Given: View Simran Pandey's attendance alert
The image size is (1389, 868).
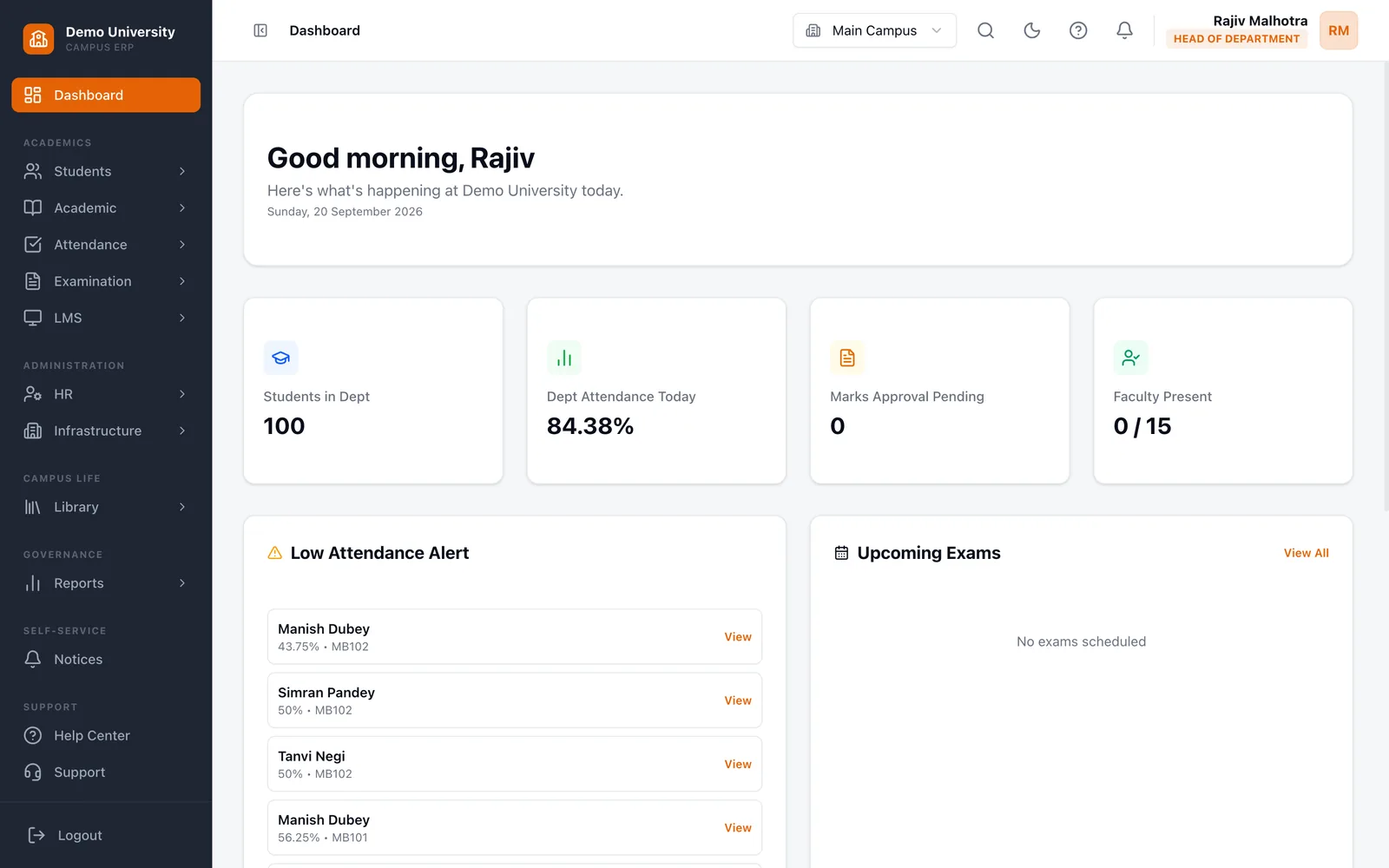Looking at the screenshot, I should 738,700.
